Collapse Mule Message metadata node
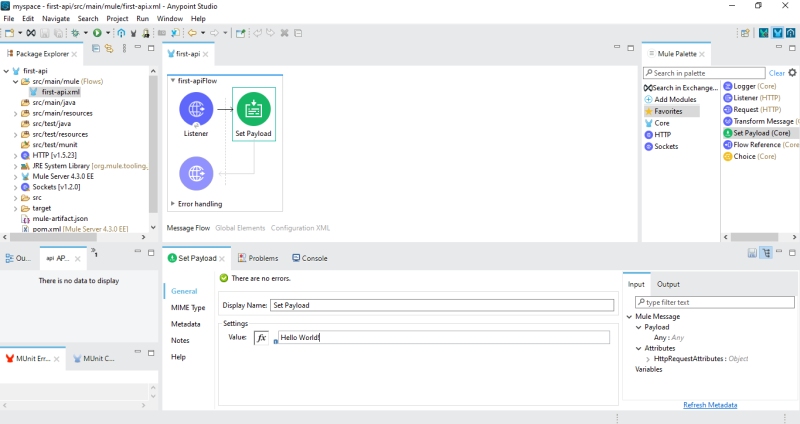The image size is (800, 424). click(x=630, y=317)
